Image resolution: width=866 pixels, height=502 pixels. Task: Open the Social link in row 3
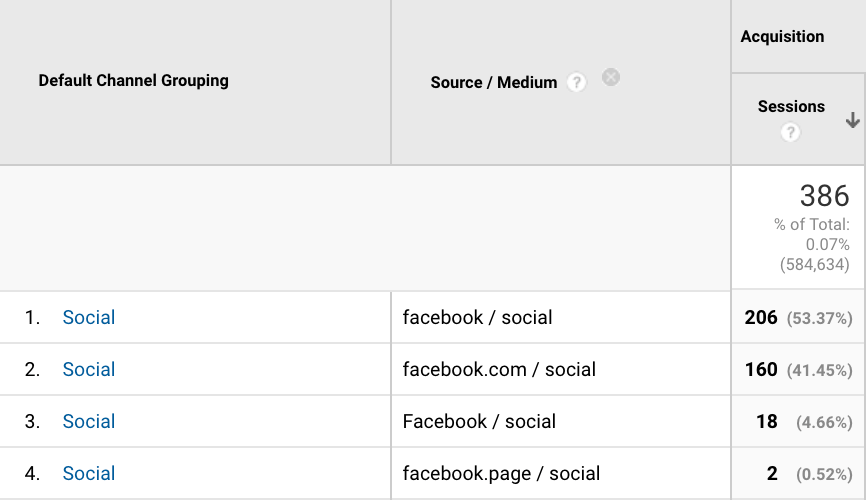[89, 422]
